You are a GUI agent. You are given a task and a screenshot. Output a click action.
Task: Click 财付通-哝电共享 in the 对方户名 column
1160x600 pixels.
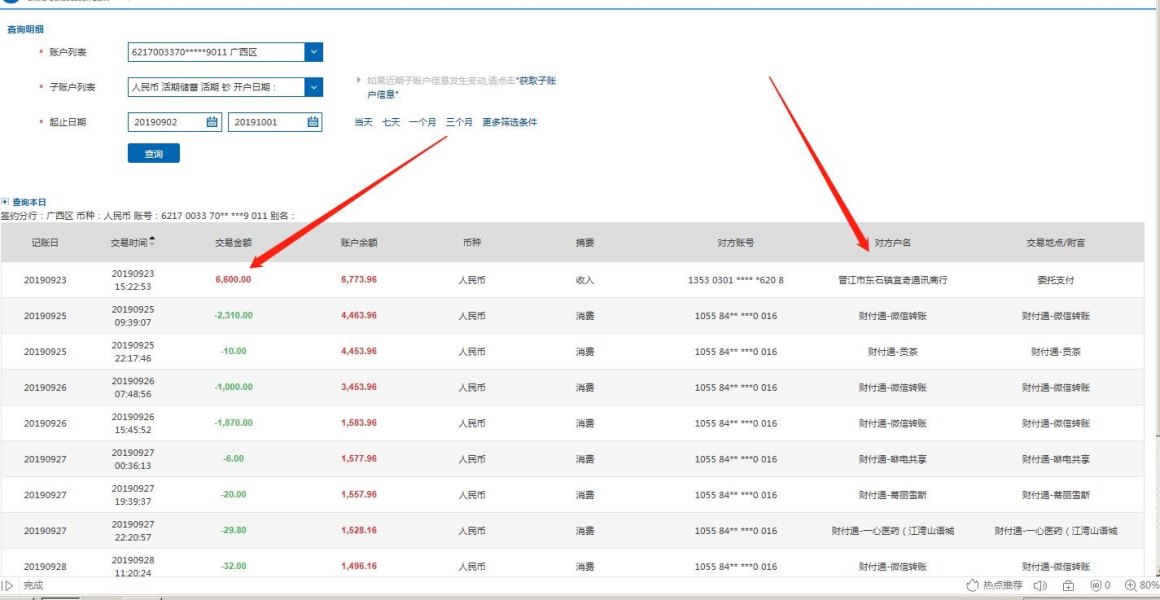(892, 459)
